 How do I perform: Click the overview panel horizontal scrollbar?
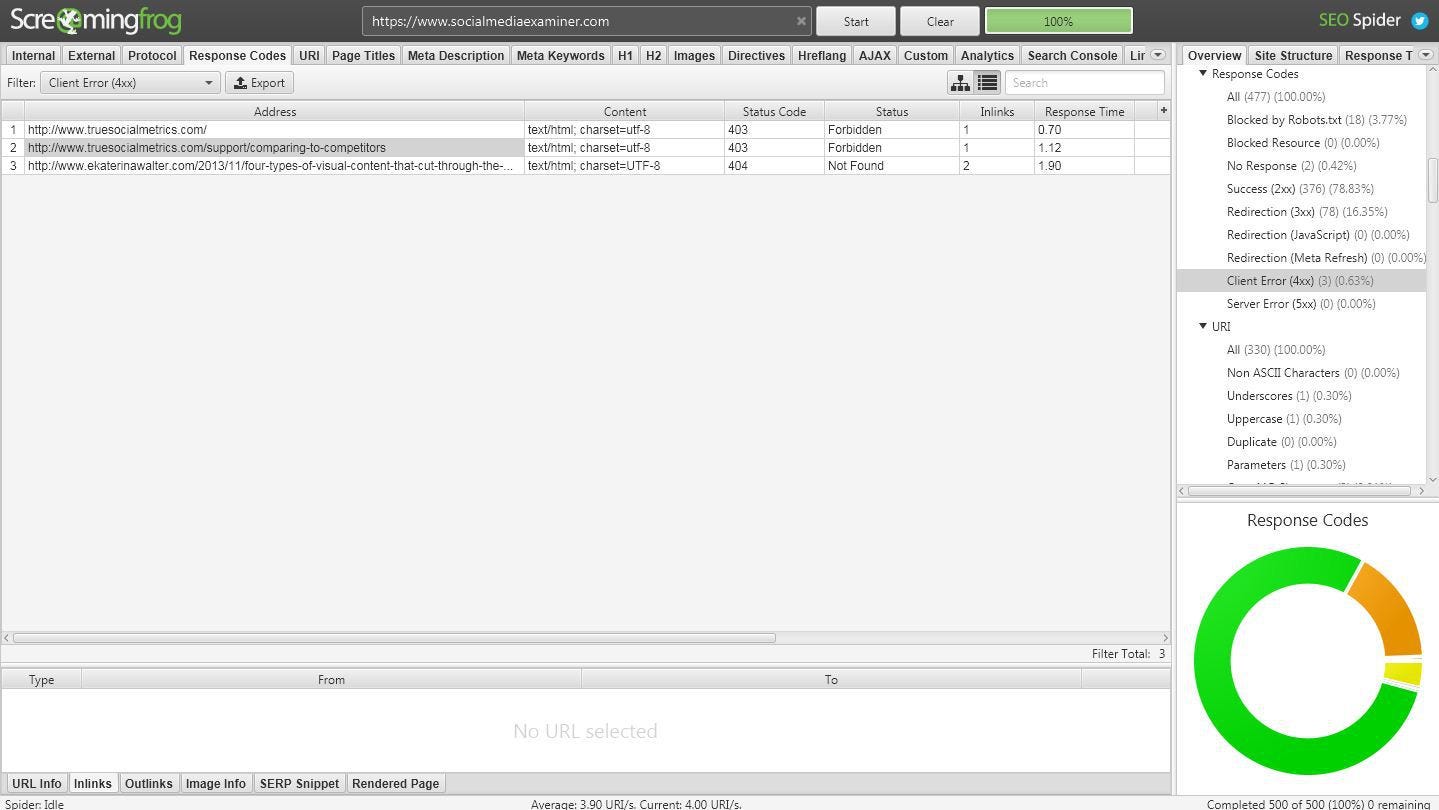pos(1299,491)
